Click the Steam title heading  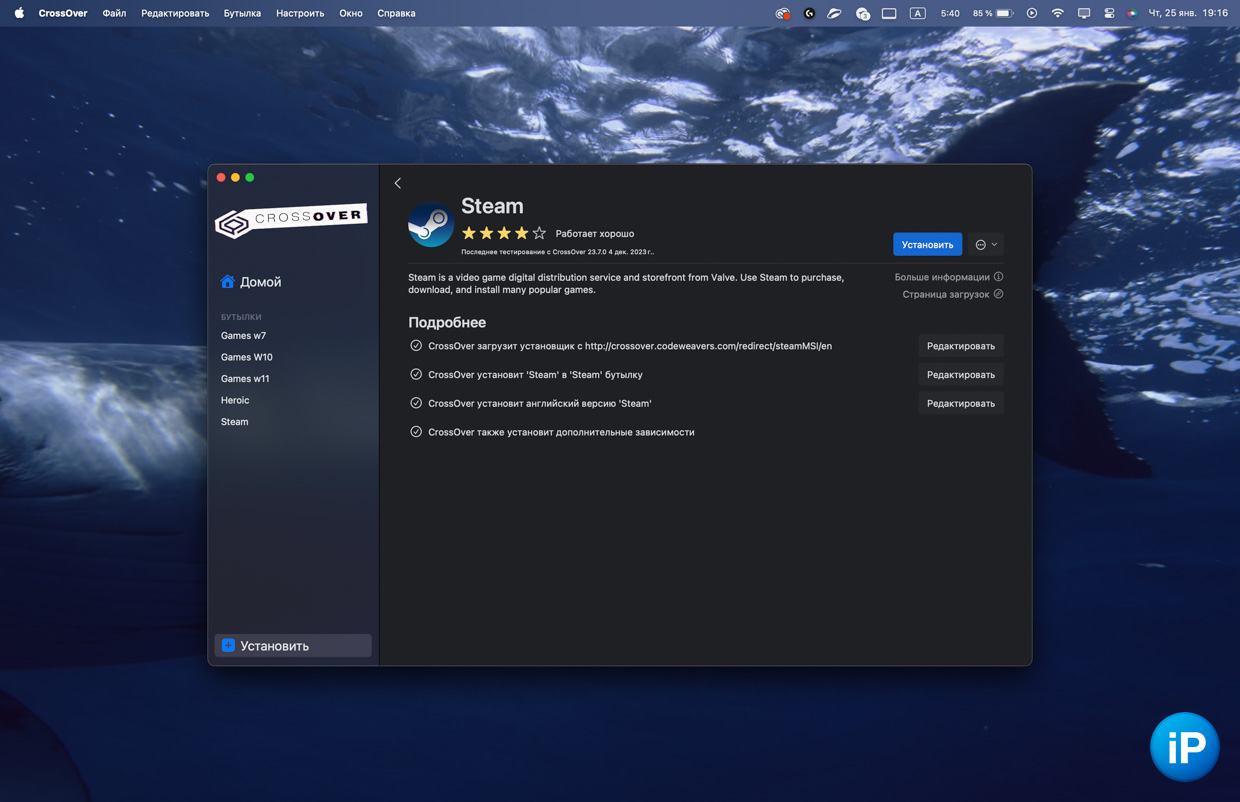point(492,206)
